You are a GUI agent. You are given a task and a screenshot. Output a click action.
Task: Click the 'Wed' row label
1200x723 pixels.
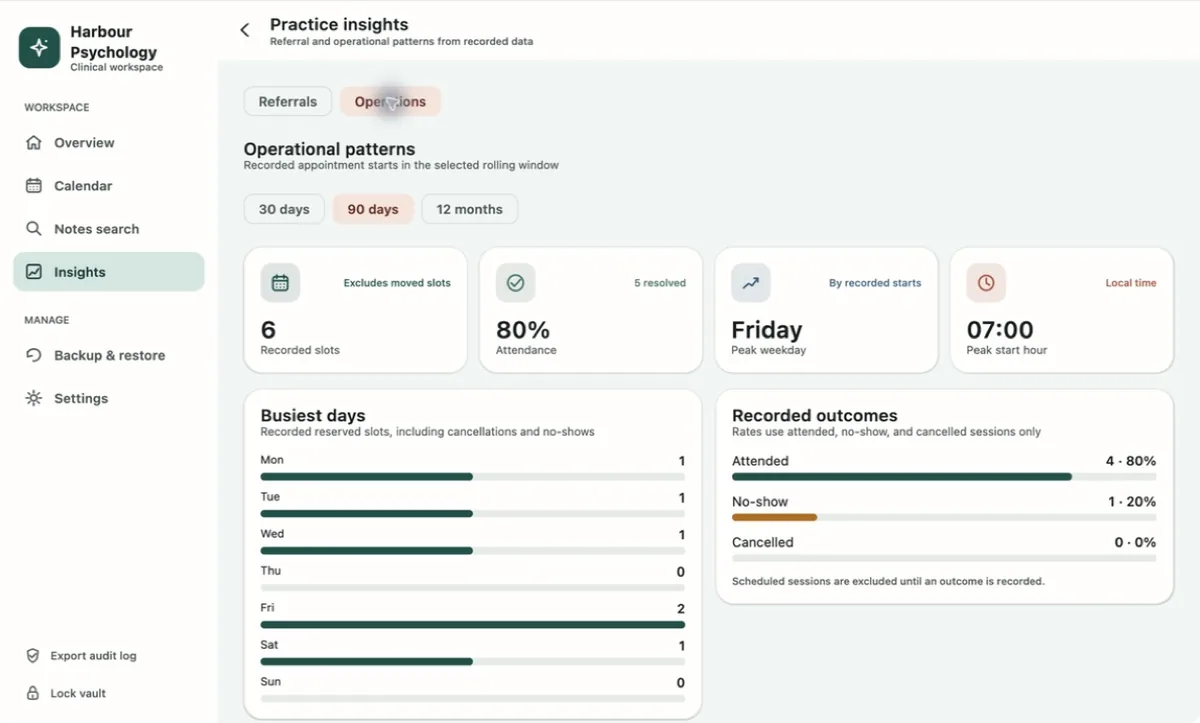(272, 534)
